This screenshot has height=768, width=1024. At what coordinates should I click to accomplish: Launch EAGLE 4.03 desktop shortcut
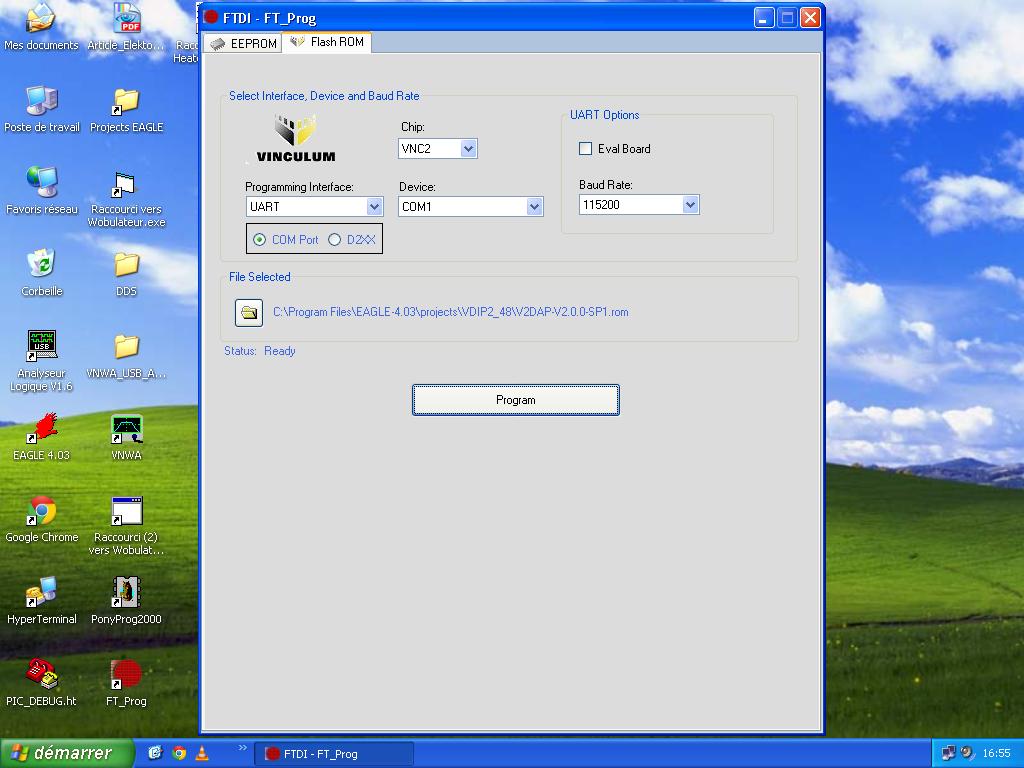point(41,437)
